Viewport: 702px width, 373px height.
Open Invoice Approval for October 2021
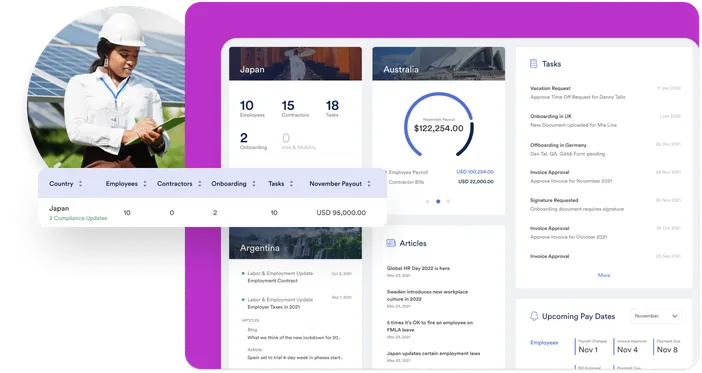pyautogui.click(x=605, y=232)
